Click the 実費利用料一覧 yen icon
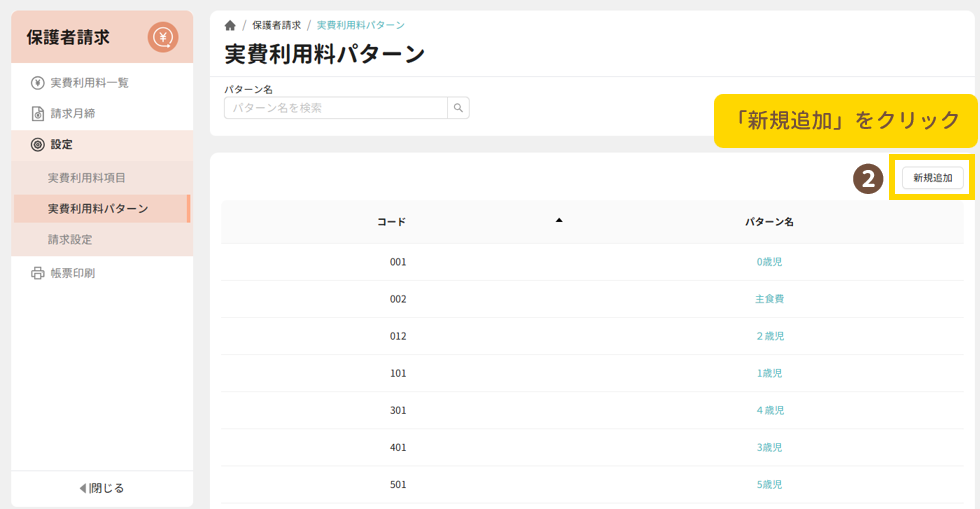Image resolution: width=980 pixels, height=509 pixels. pos(38,83)
